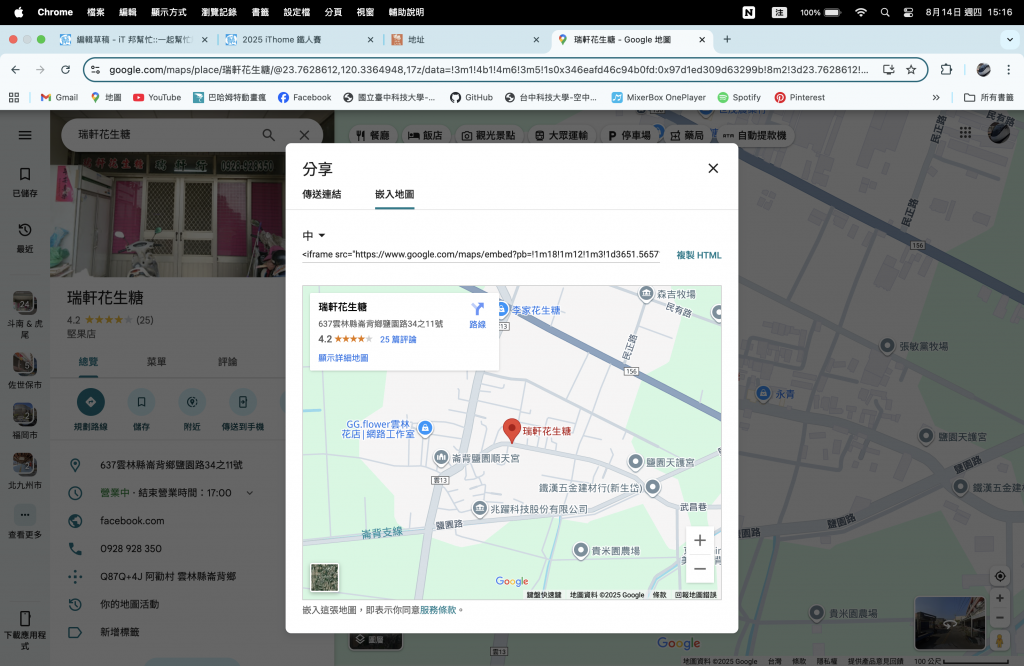1024x666 pixels.
Task: Close the share dialog with the X
Action: tap(713, 168)
